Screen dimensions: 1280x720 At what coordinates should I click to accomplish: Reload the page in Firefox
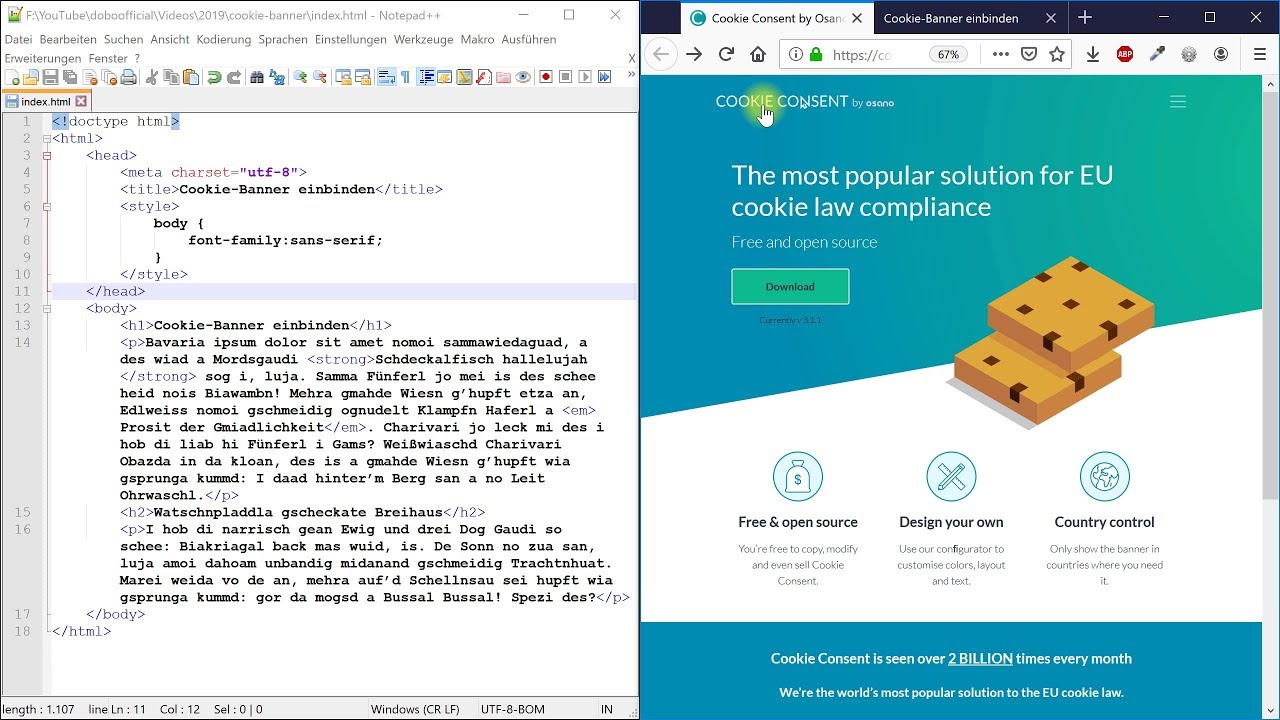727,55
